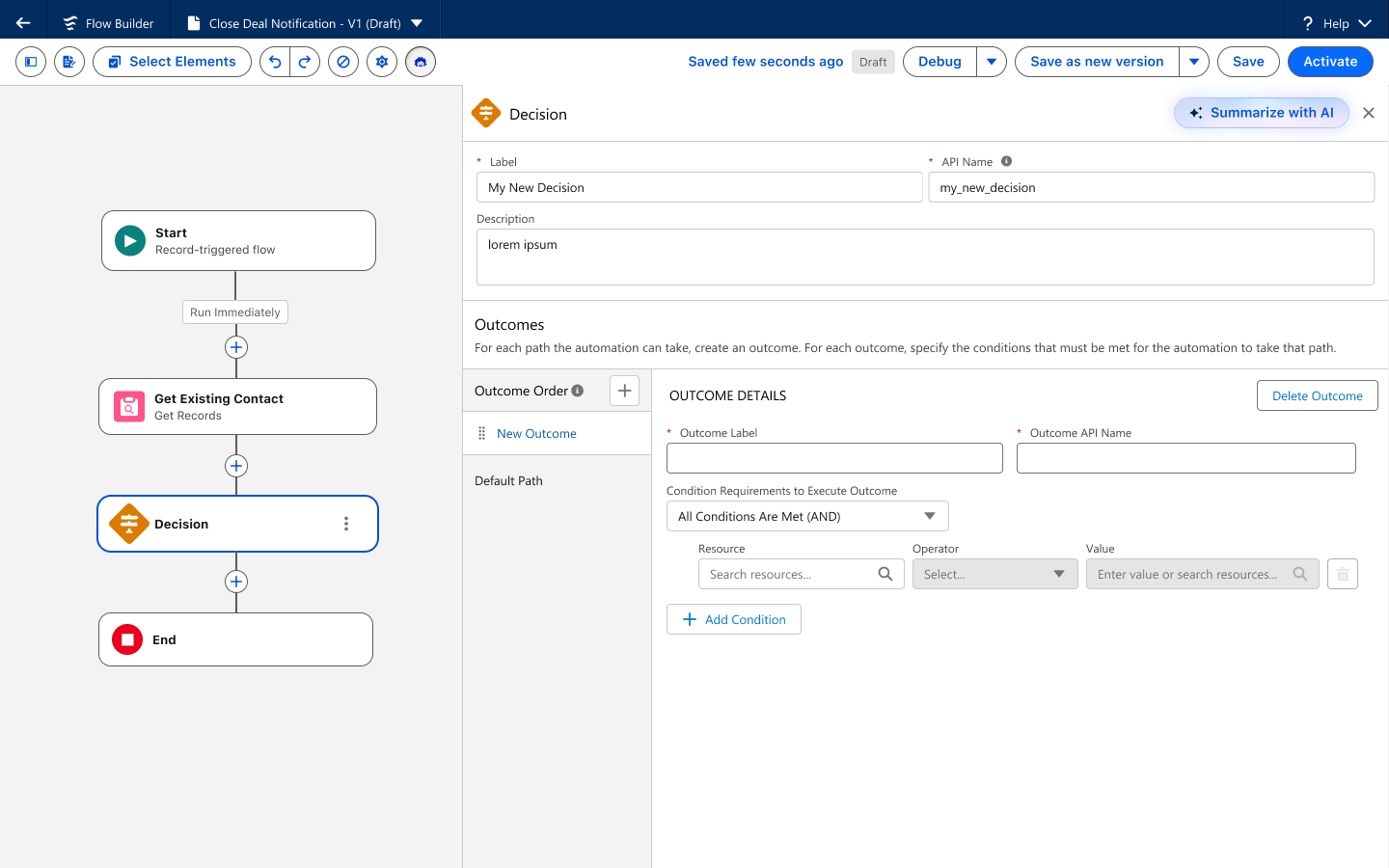Click the red End element icon
The width and height of the screenshot is (1389, 868).
point(127,639)
